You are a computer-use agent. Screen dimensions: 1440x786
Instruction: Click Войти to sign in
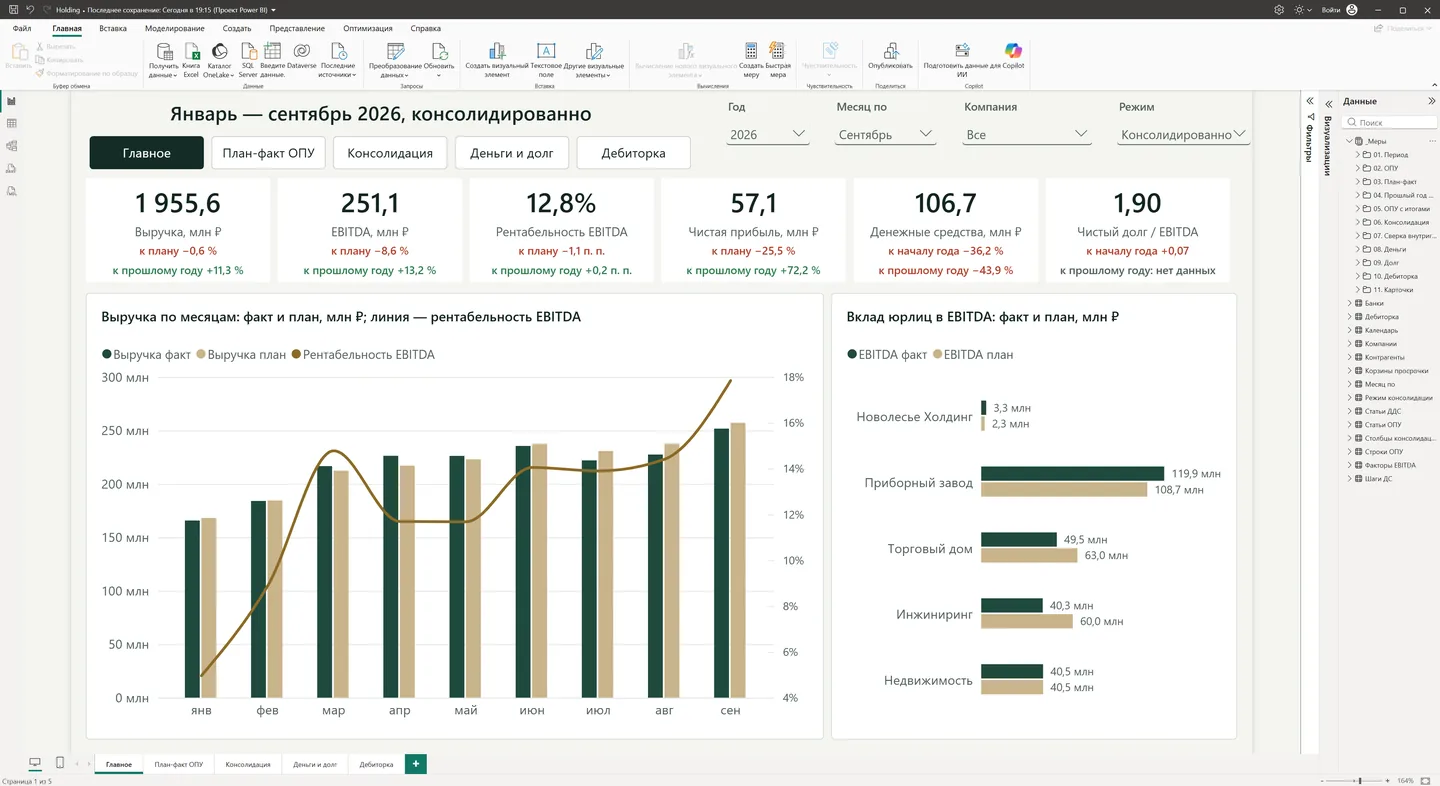[1331, 10]
